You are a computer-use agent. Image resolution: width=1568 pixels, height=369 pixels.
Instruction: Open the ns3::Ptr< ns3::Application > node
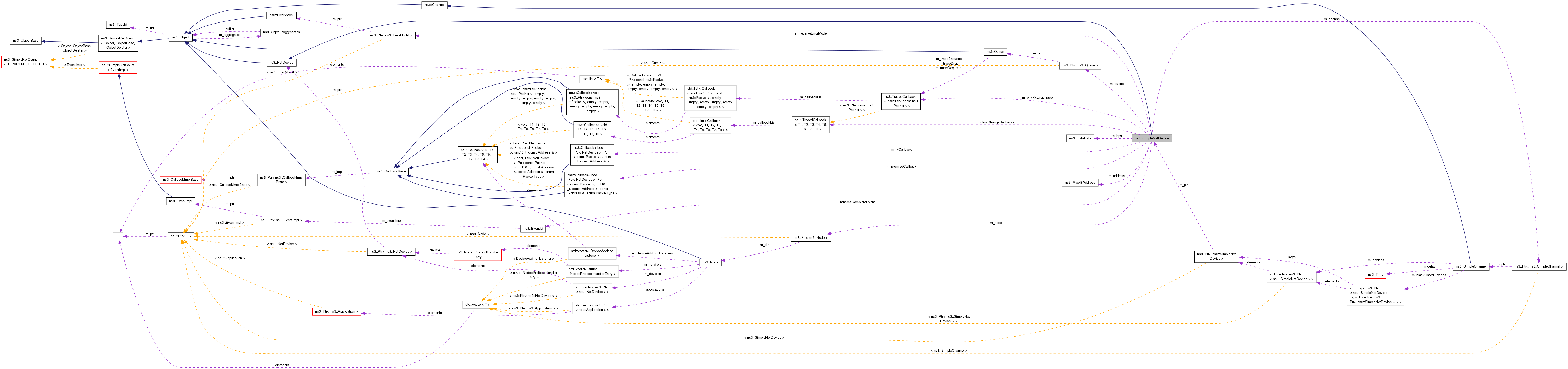337,311
